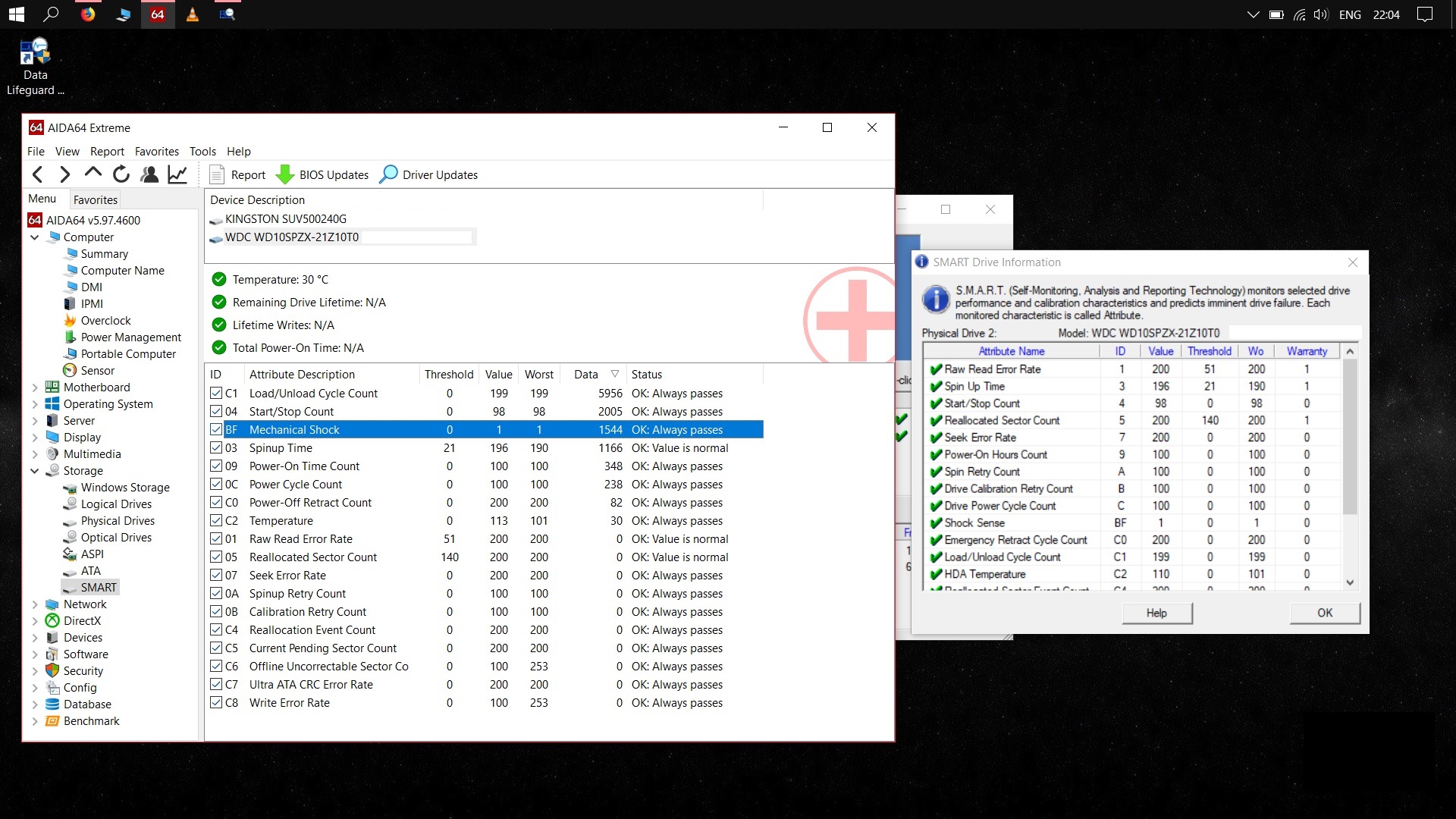Screen dimensions: 1456x819
Task: Show hidden tray icons chevron
Action: pos(1253,14)
